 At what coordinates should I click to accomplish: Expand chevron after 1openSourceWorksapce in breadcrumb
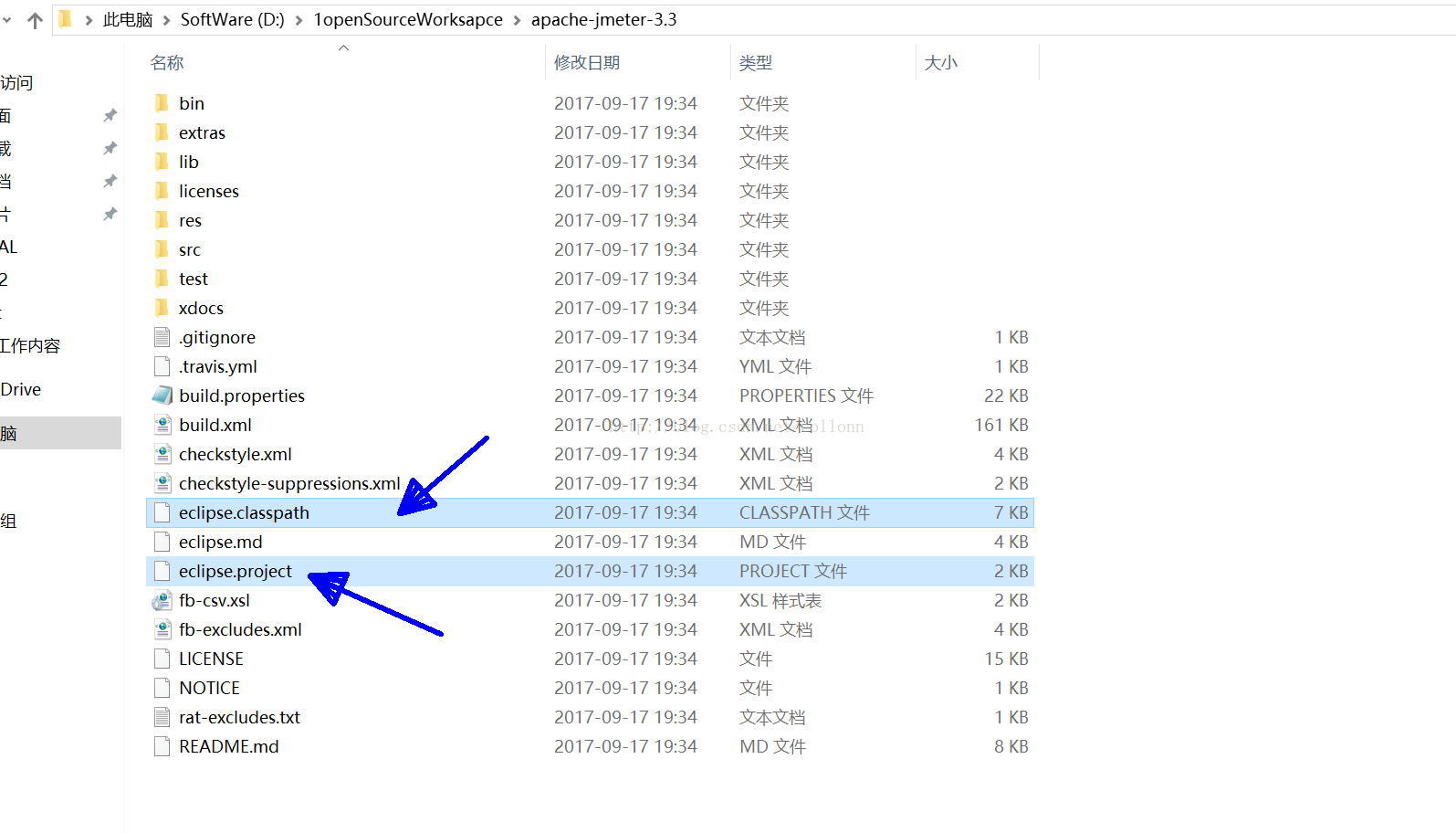click(517, 20)
